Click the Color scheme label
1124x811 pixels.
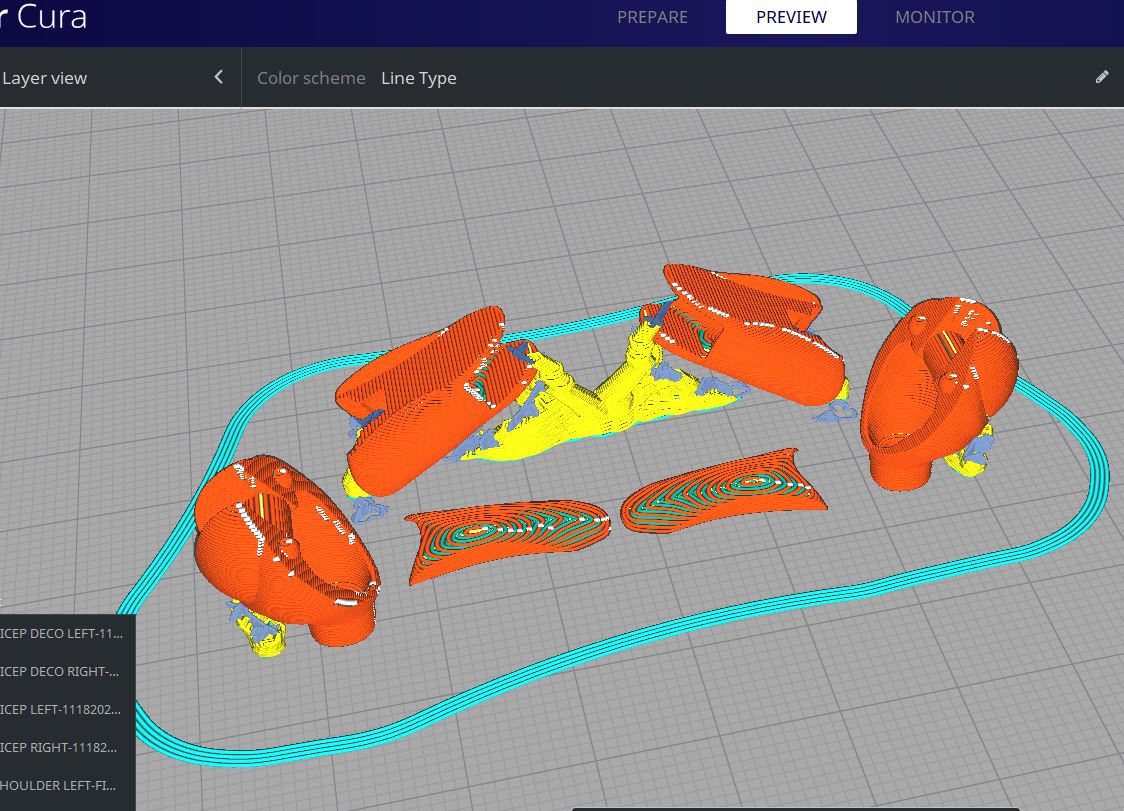click(311, 78)
